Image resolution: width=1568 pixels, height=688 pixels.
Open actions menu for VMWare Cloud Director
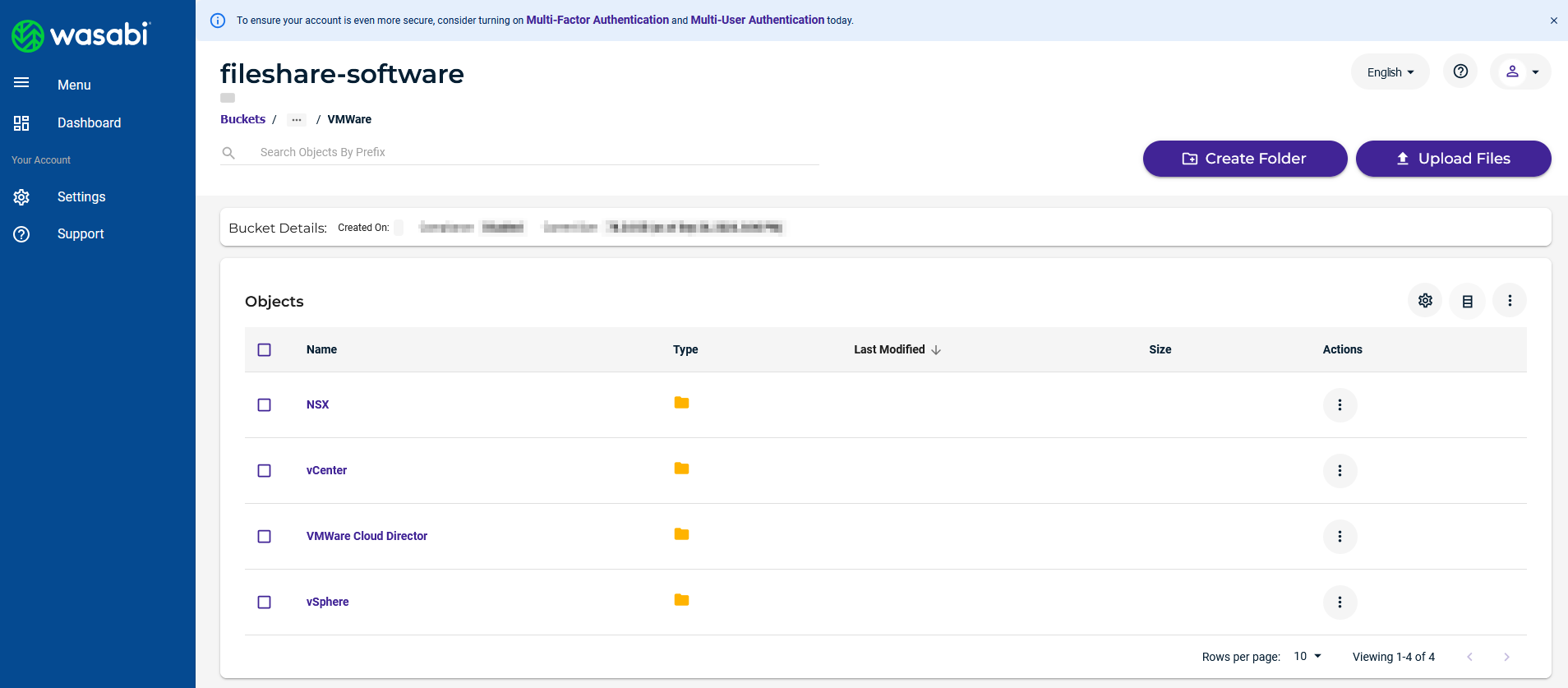click(x=1340, y=537)
